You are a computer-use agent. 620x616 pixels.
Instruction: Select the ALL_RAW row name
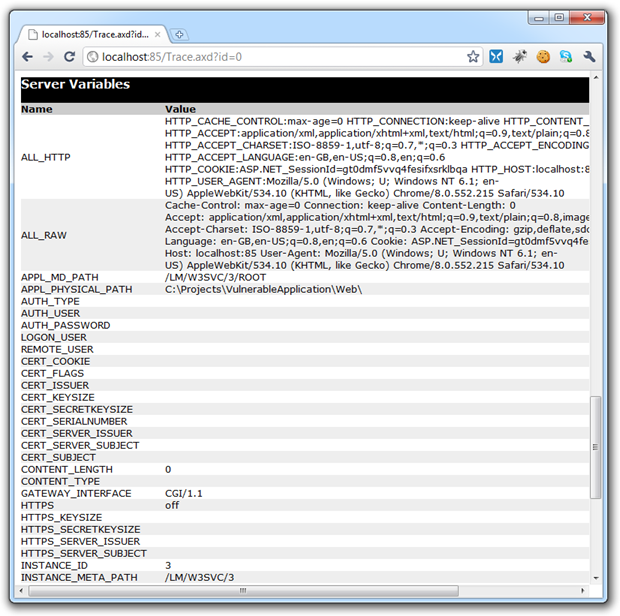pyautogui.click(x=44, y=235)
